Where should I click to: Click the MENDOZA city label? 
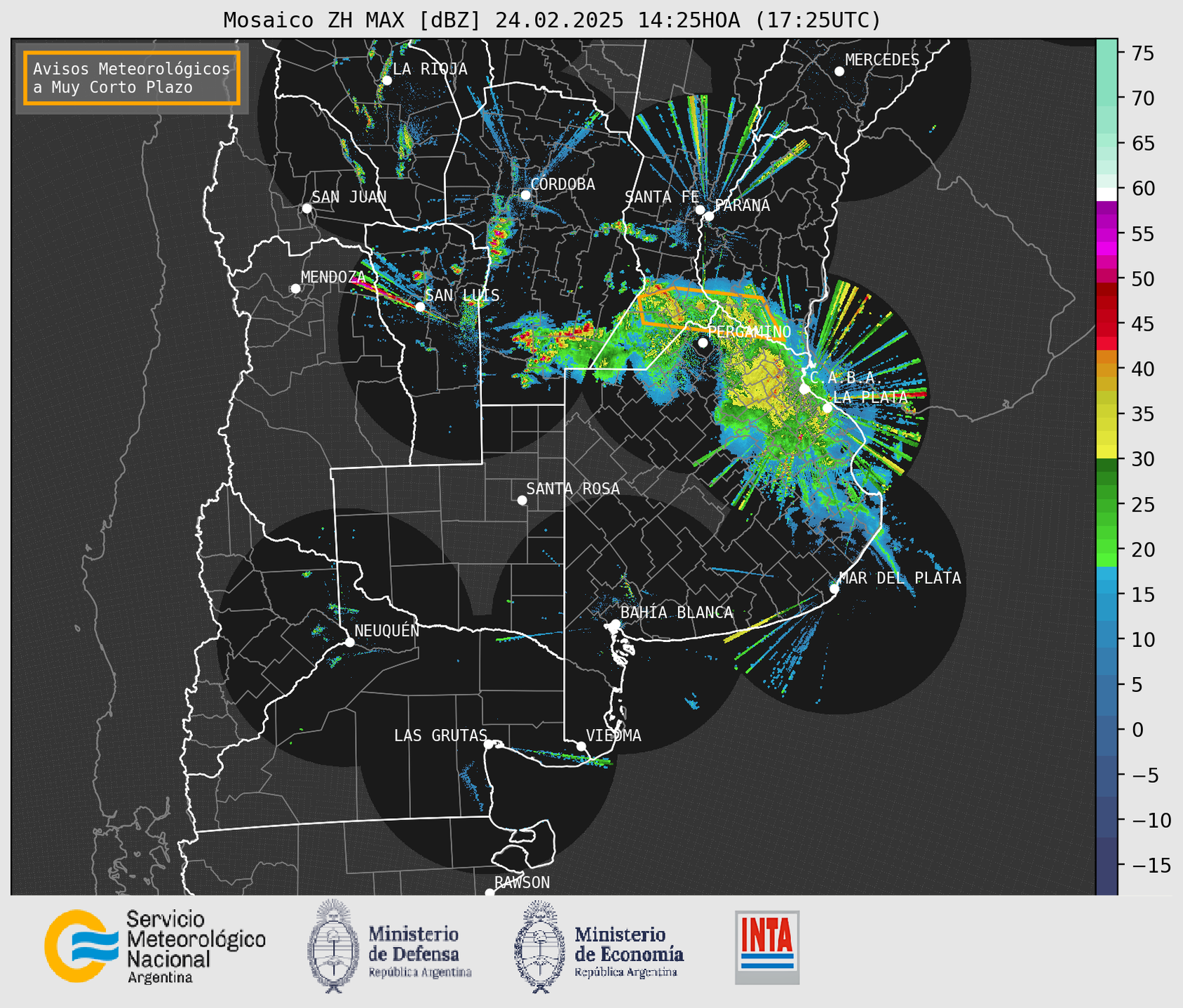pos(333,278)
